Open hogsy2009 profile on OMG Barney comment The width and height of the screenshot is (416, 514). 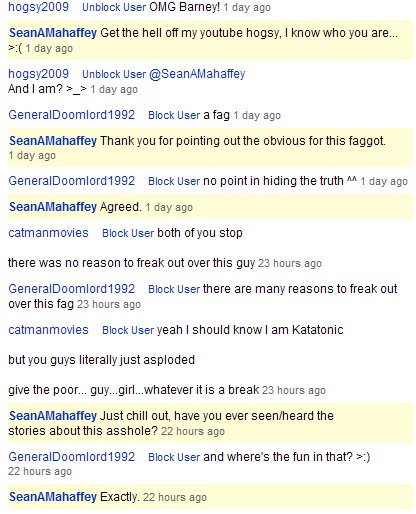[38, 7]
